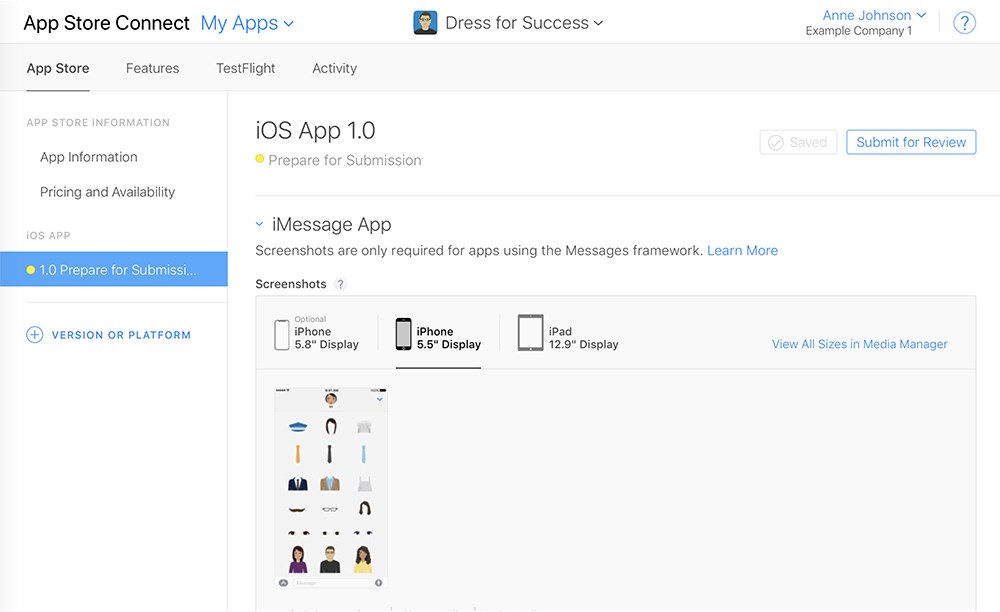Open Pricing and Availability in the sidebar

point(107,192)
